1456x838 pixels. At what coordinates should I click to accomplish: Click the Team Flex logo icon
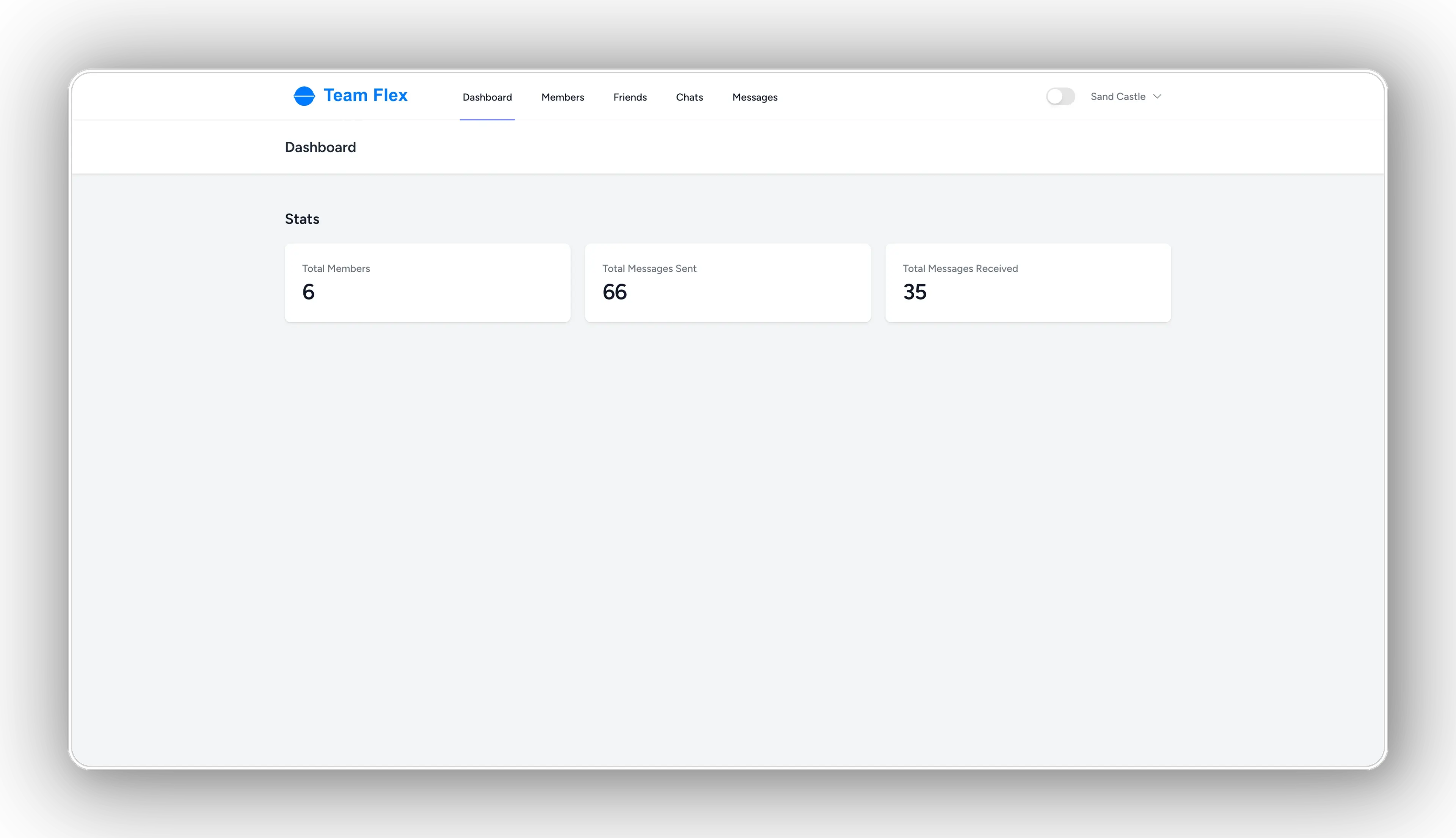[304, 96]
